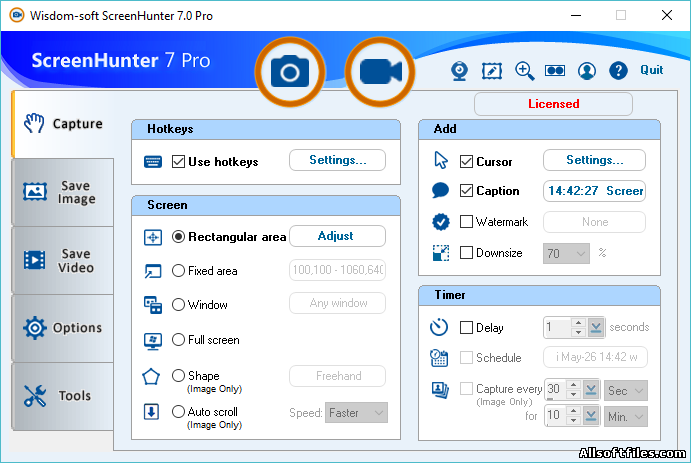Open the Min. unit dropdown
Viewport: 691px width, 463px height.
pyautogui.click(x=626, y=416)
